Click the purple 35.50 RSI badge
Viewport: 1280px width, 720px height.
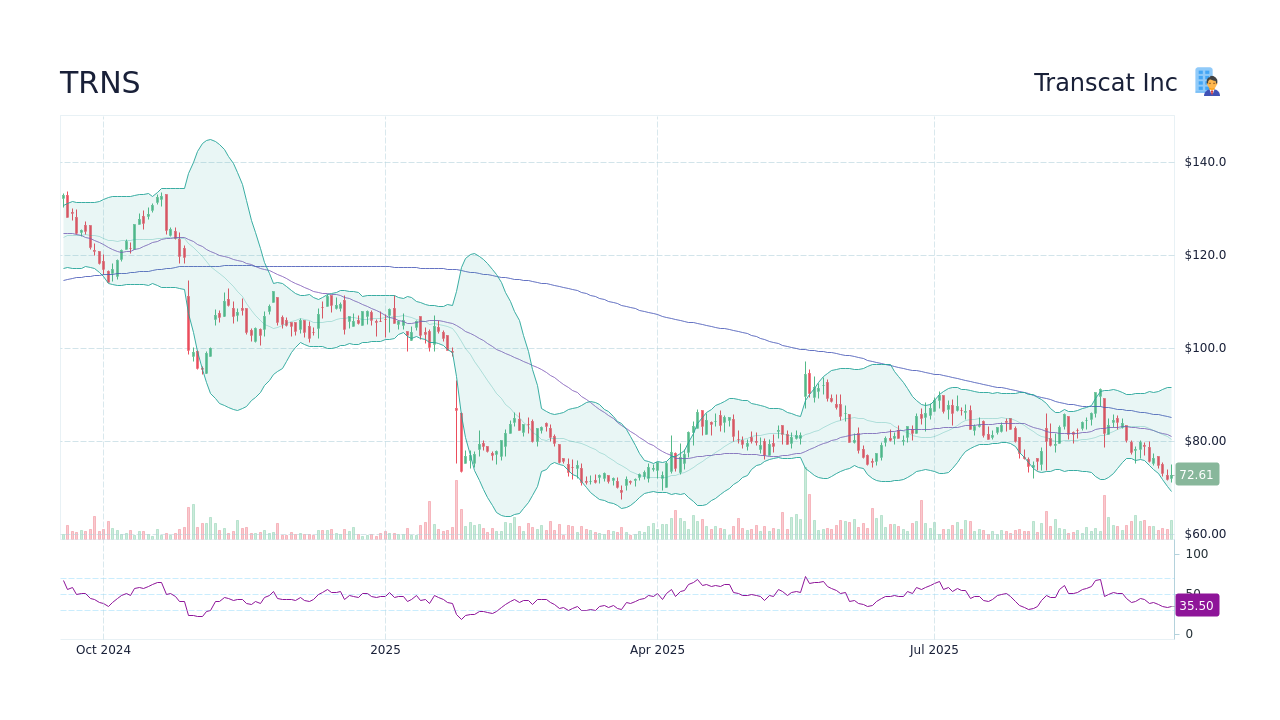point(1196,606)
